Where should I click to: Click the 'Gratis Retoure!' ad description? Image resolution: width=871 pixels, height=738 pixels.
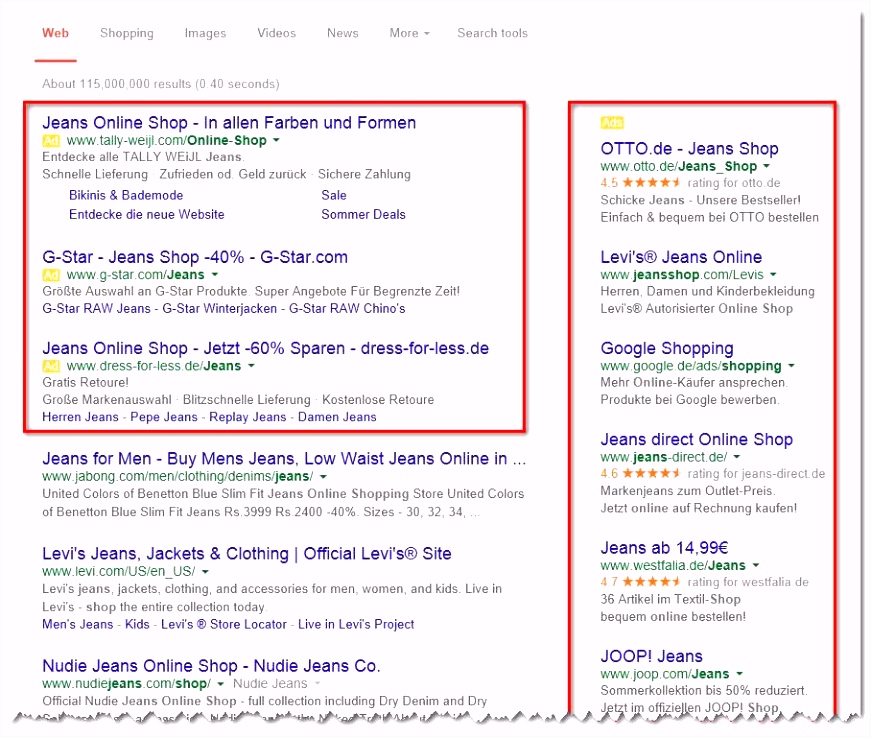(x=86, y=383)
